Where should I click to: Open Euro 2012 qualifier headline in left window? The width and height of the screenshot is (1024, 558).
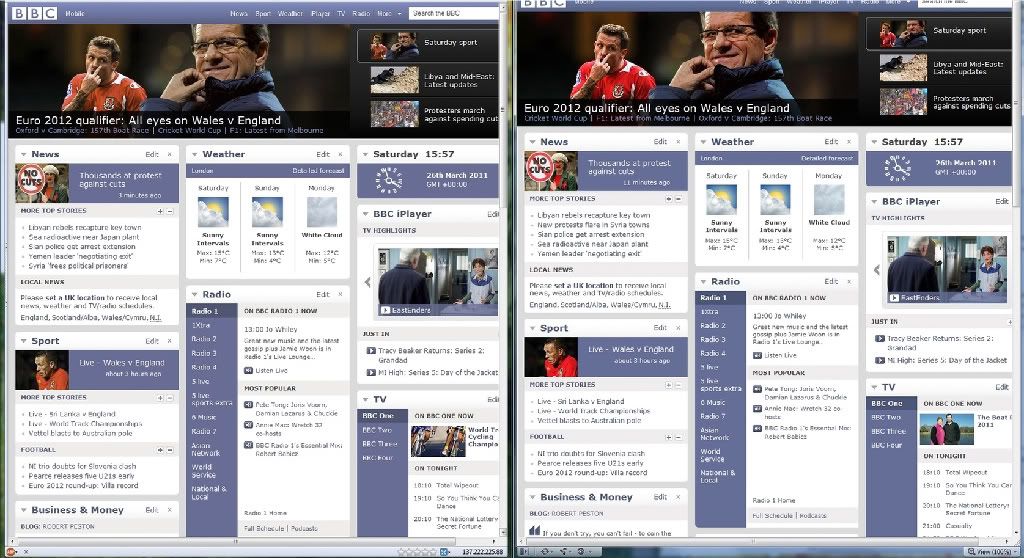tap(148, 120)
